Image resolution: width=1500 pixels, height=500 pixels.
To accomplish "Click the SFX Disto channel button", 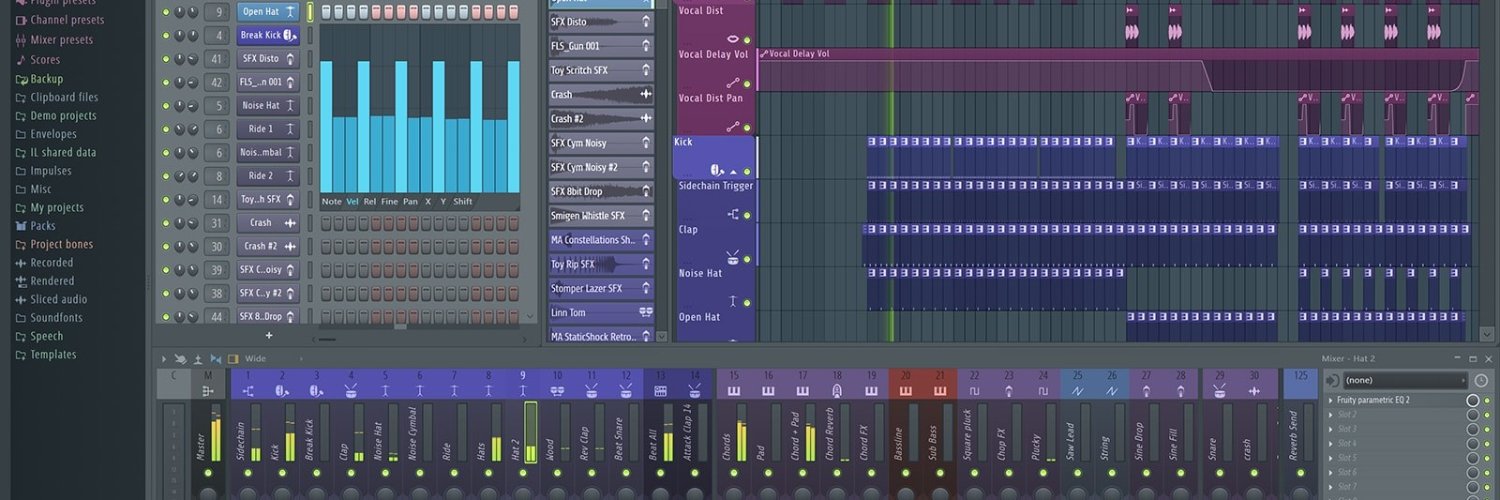I will [x=268, y=58].
